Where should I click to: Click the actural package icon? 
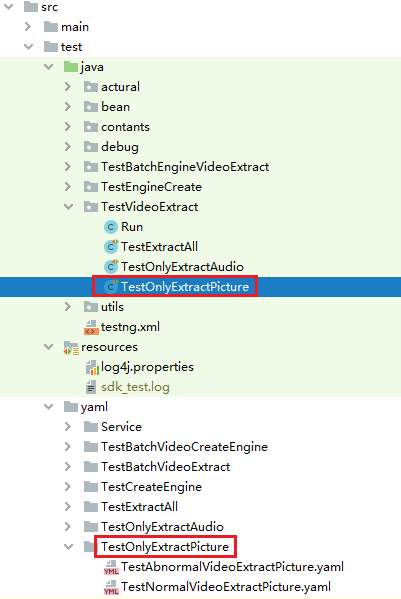click(91, 87)
